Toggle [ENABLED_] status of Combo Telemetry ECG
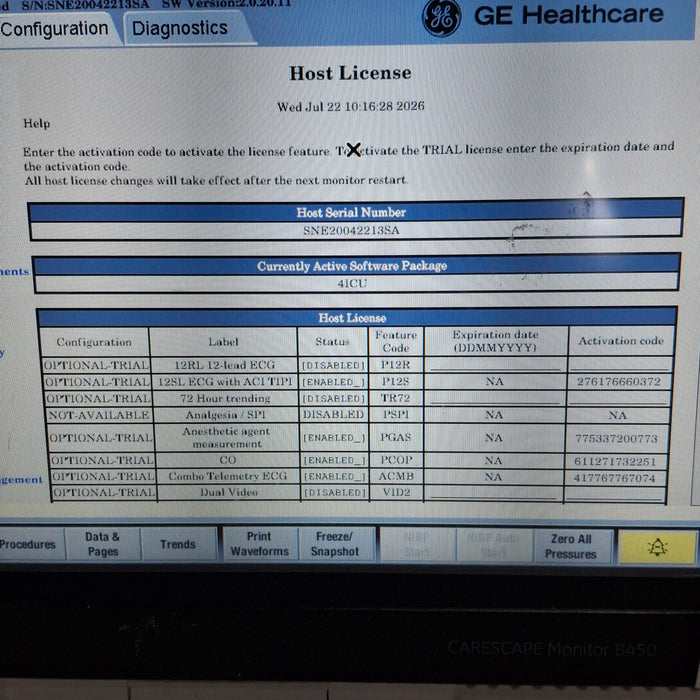This screenshot has height=700, width=700. tap(335, 477)
